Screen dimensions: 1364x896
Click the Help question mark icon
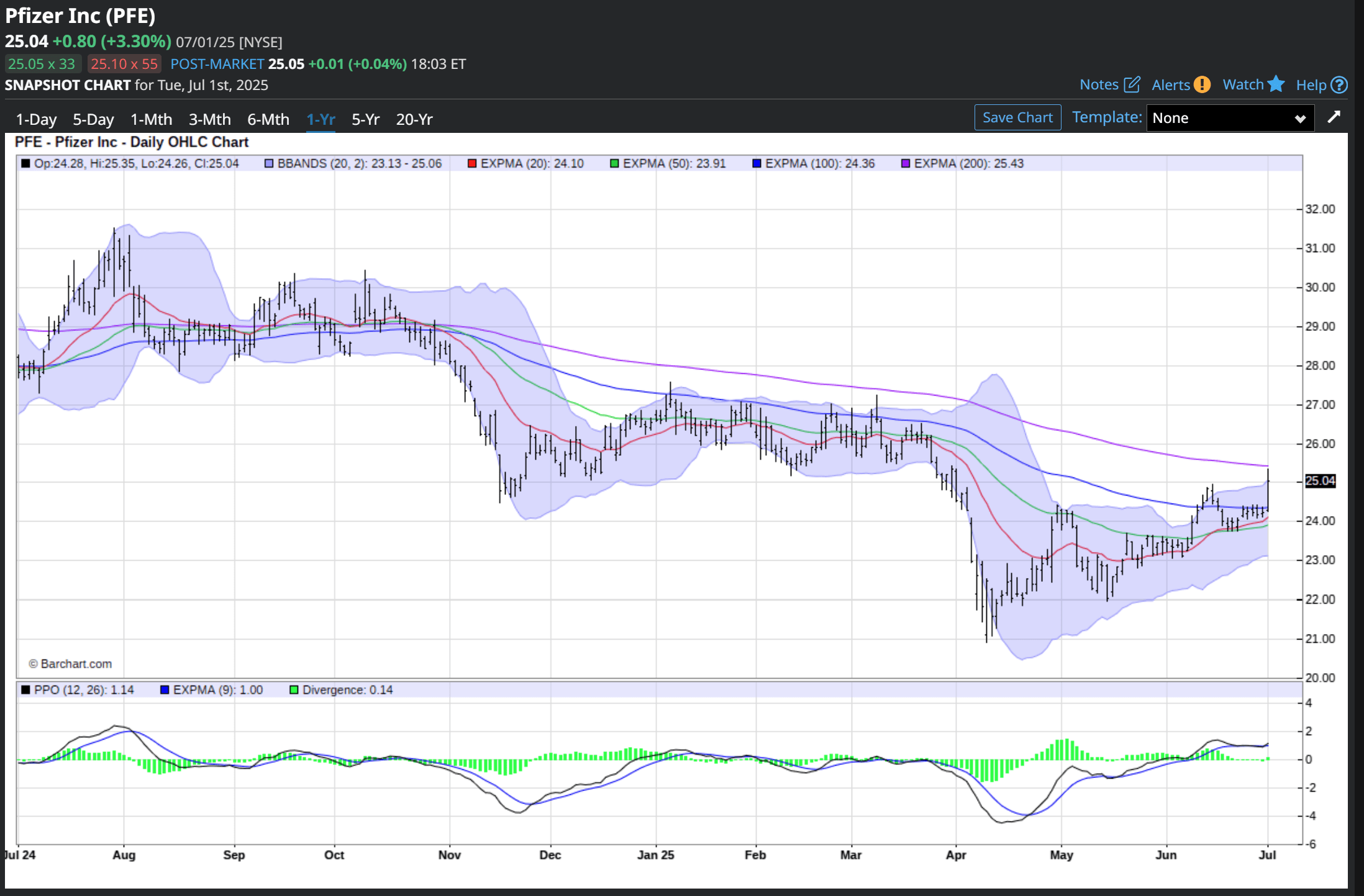[x=1340, y=85]
